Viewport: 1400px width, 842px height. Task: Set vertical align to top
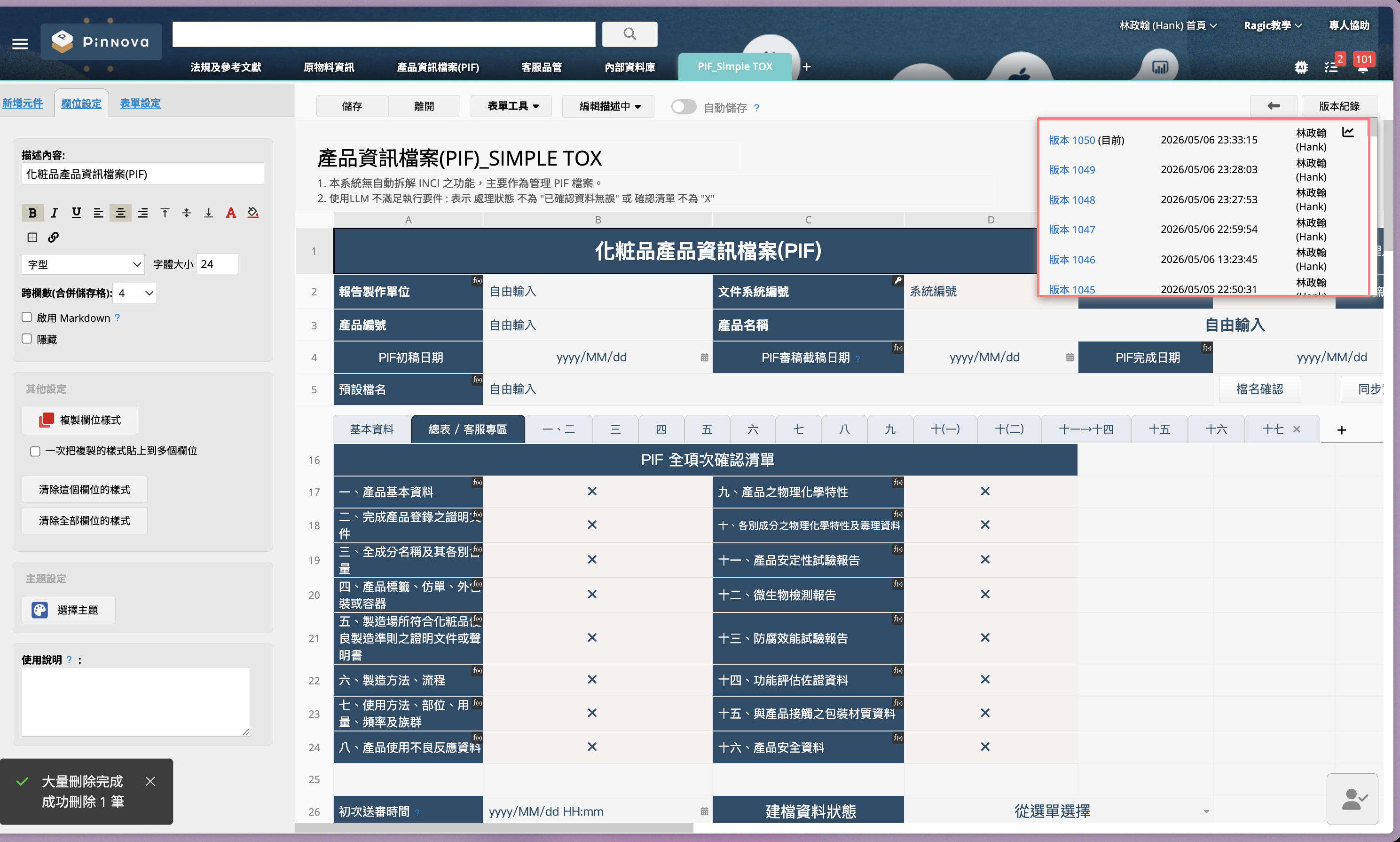[165, 213]
